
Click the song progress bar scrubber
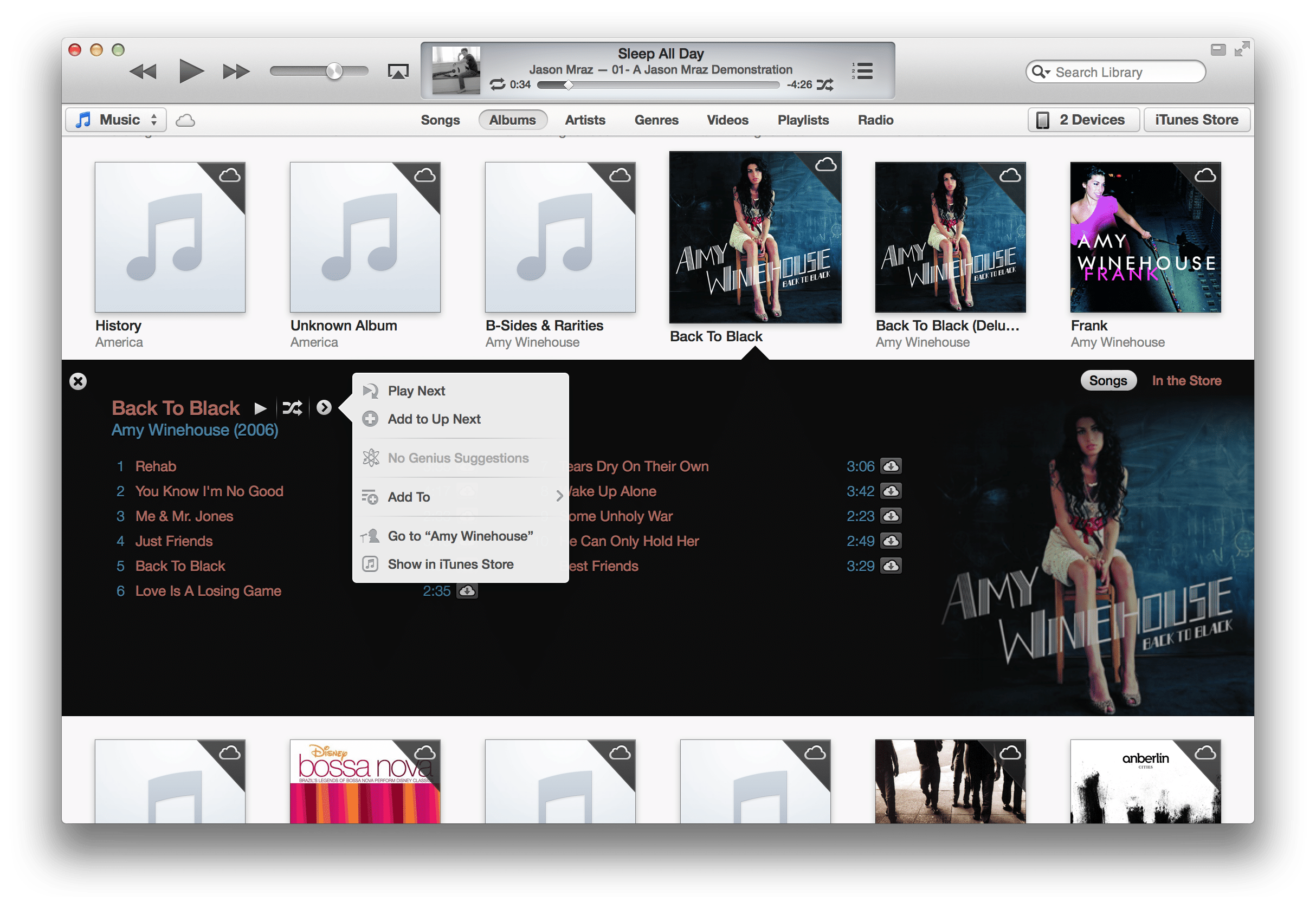pos(568,85)
